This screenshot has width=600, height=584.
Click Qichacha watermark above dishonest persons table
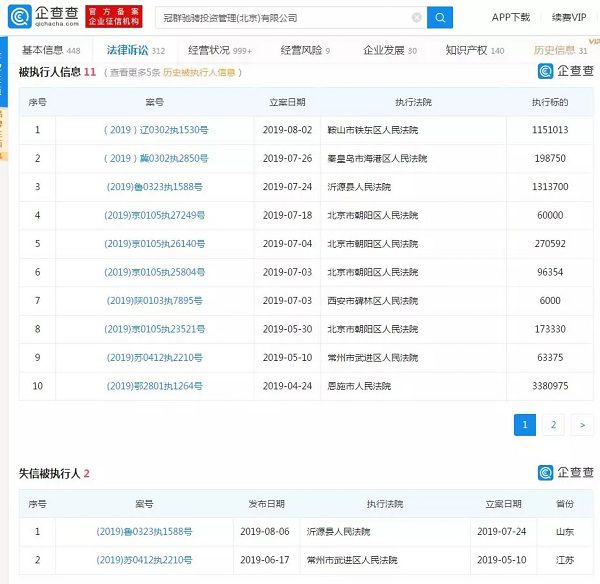click(x=566, y=473)
